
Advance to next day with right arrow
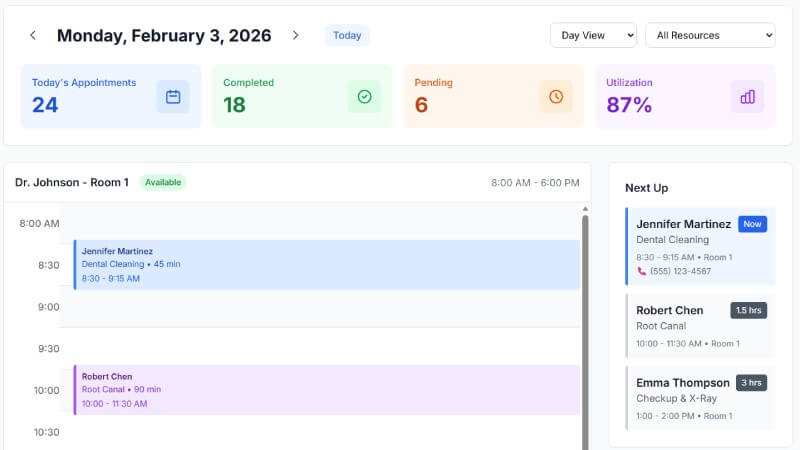pyautogui.click(x=295, y=35)
